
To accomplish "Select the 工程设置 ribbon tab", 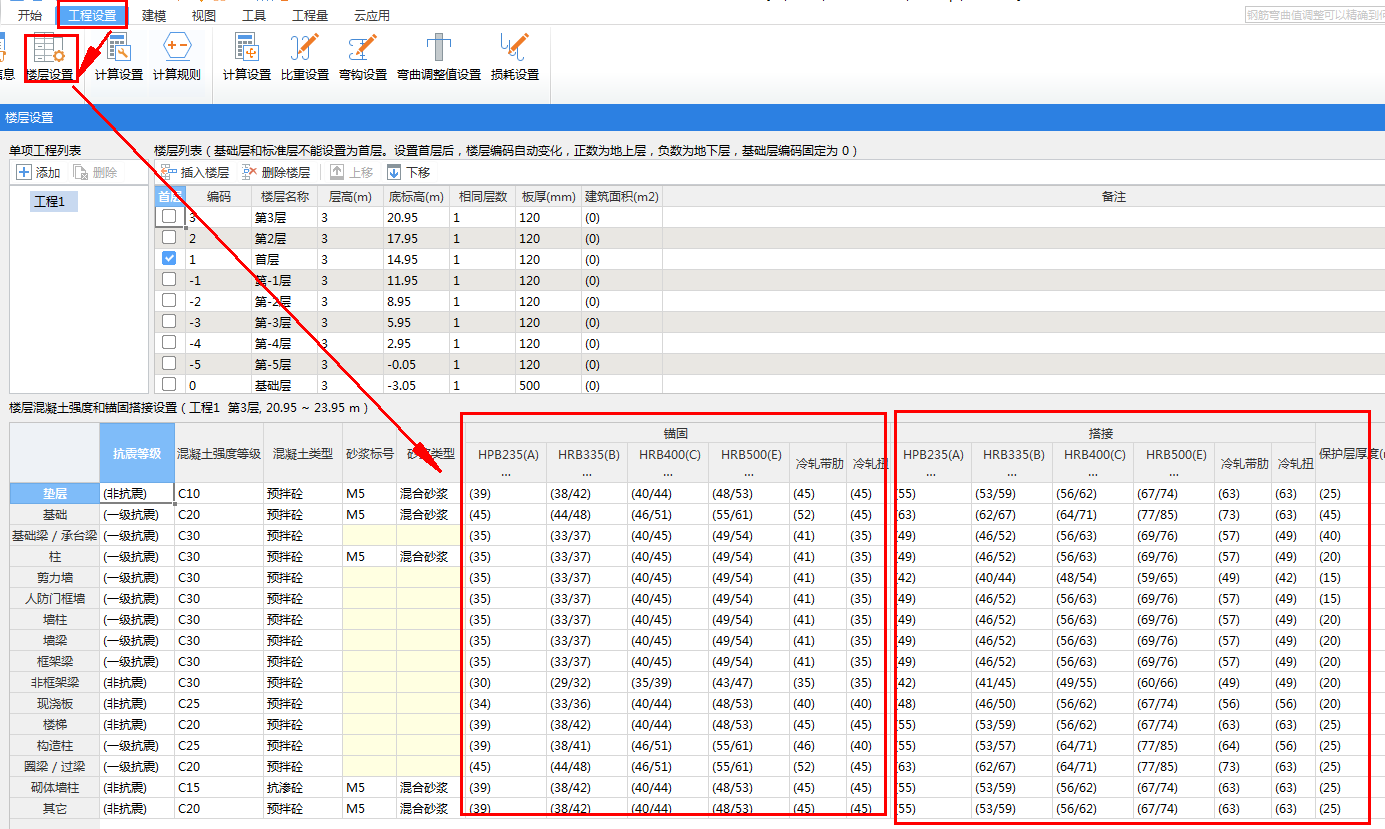I will 92,15.
